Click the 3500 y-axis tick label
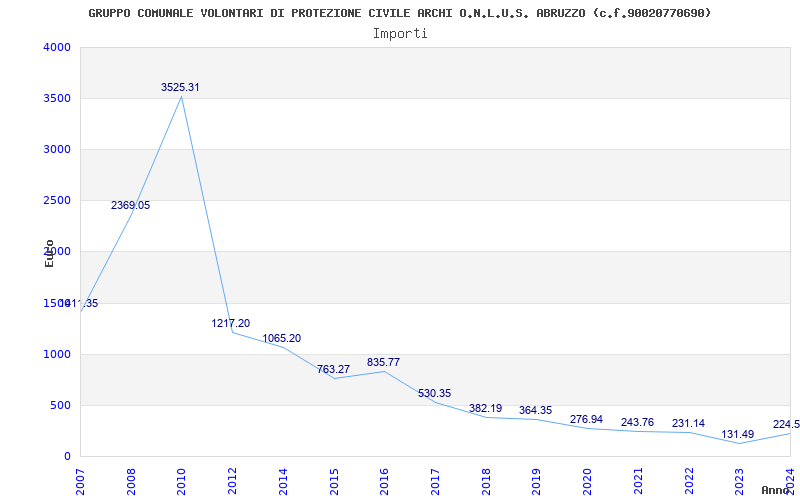The image size is (800, 500). tap(58, 98)
